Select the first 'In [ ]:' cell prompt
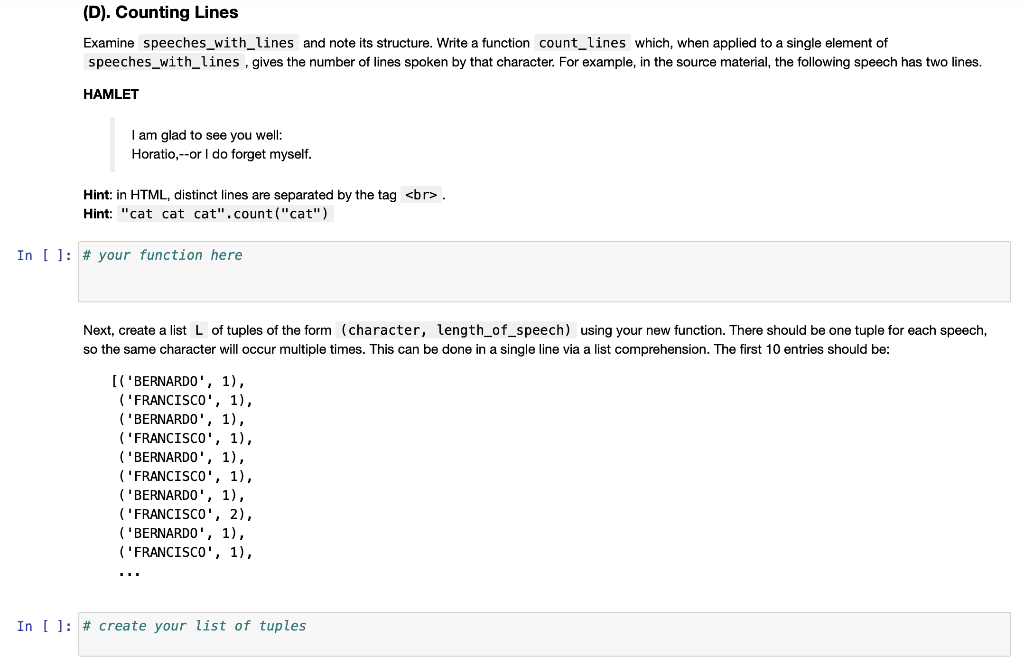Screen dimensions: 1024x658 tap(43, 255)
